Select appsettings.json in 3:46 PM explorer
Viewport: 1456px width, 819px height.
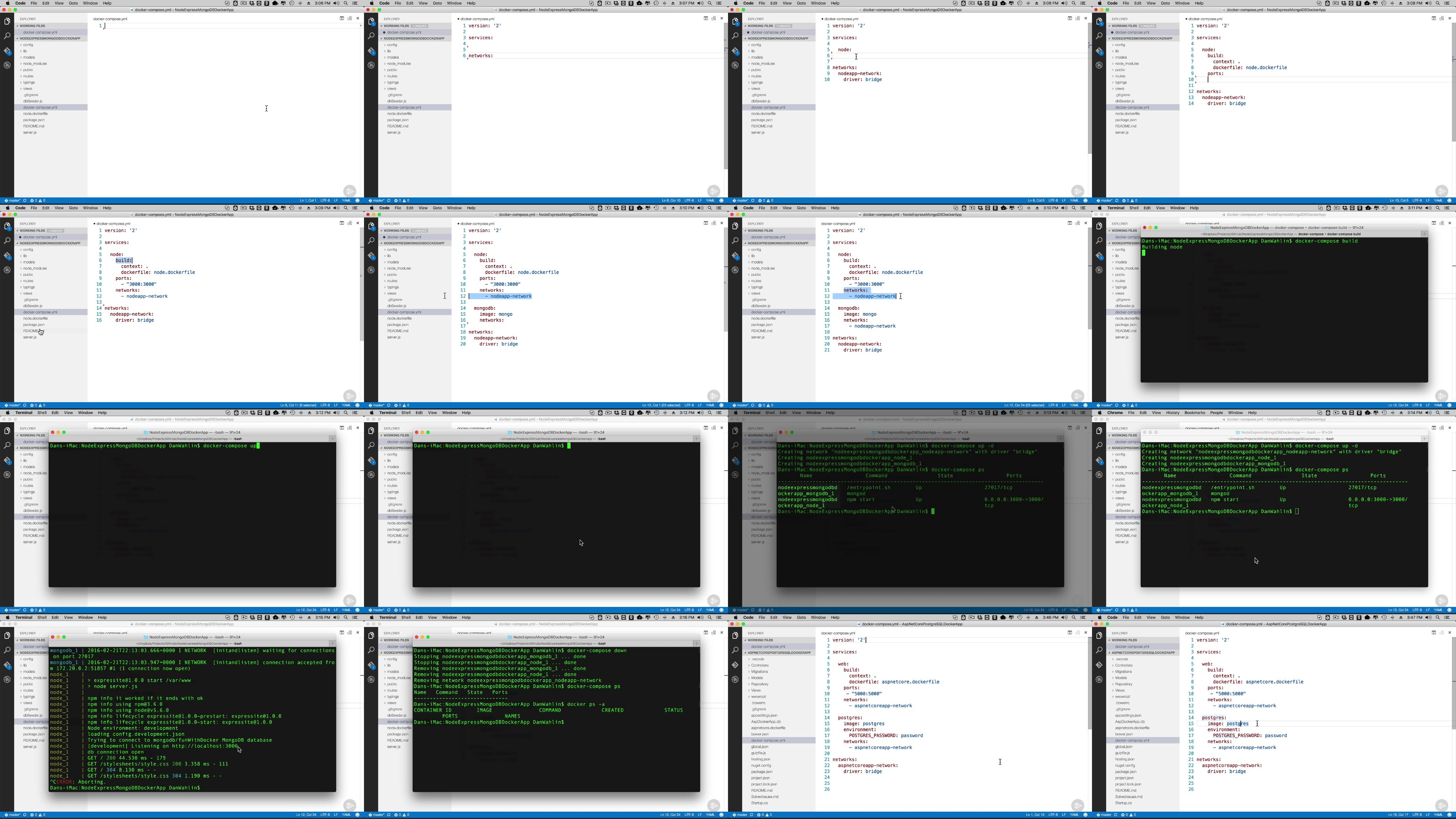pyautogui.click(x=764, y=715)
